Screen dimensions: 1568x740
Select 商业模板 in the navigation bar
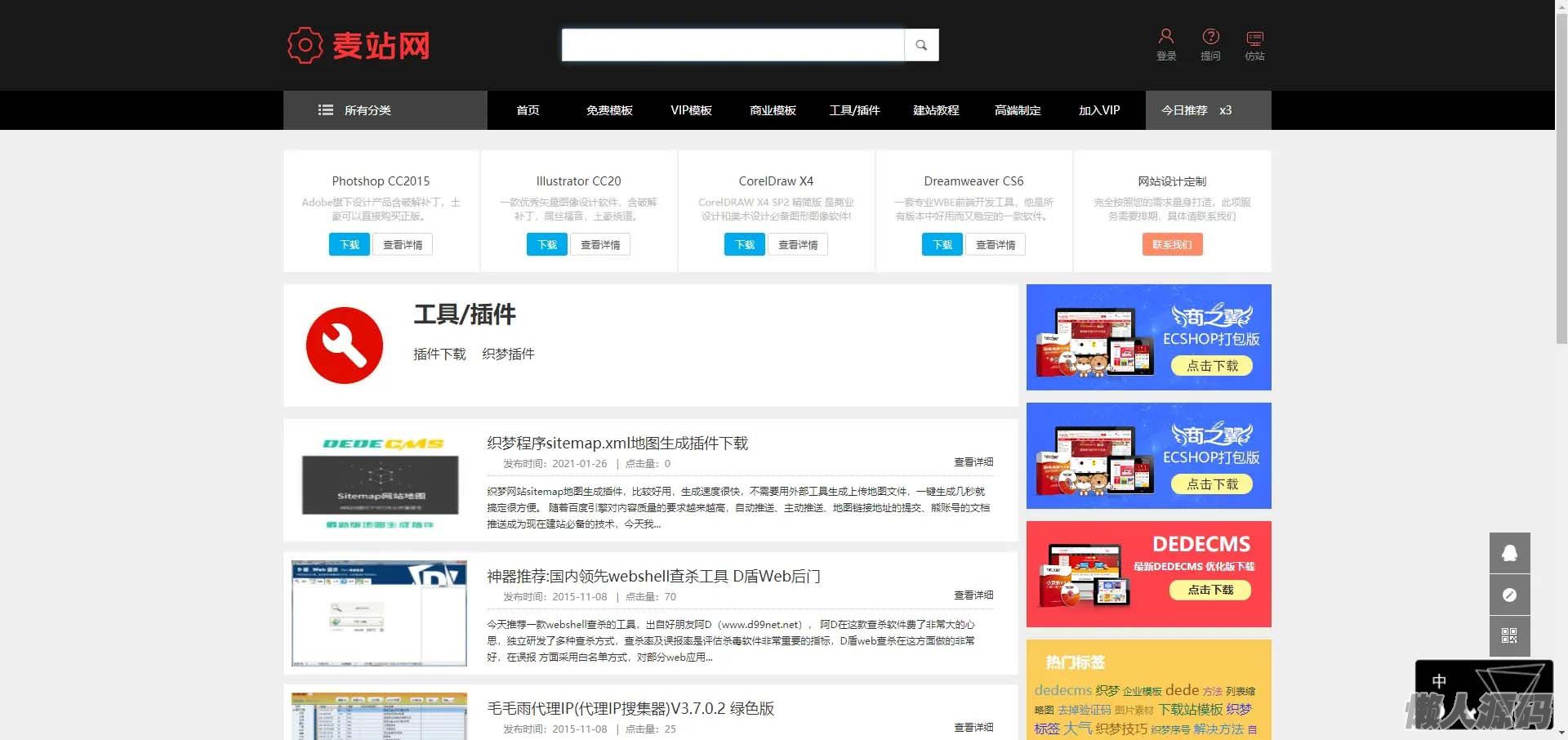tap(773, 110)
